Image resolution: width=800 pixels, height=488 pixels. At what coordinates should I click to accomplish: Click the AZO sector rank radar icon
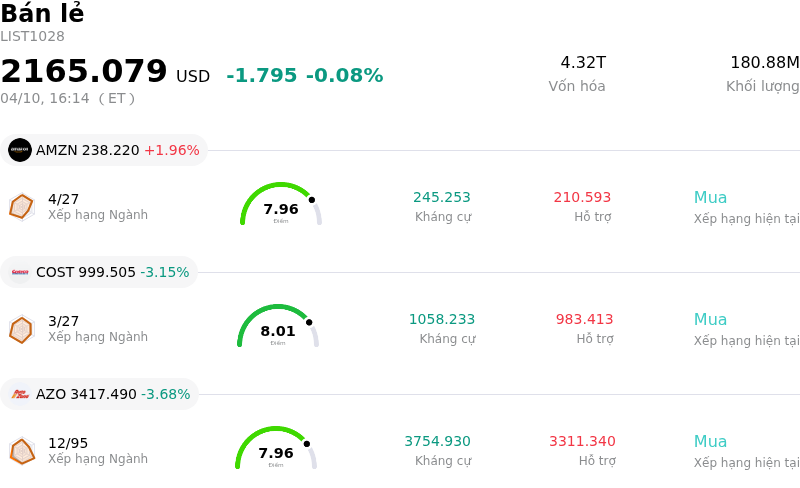point(21,451)
